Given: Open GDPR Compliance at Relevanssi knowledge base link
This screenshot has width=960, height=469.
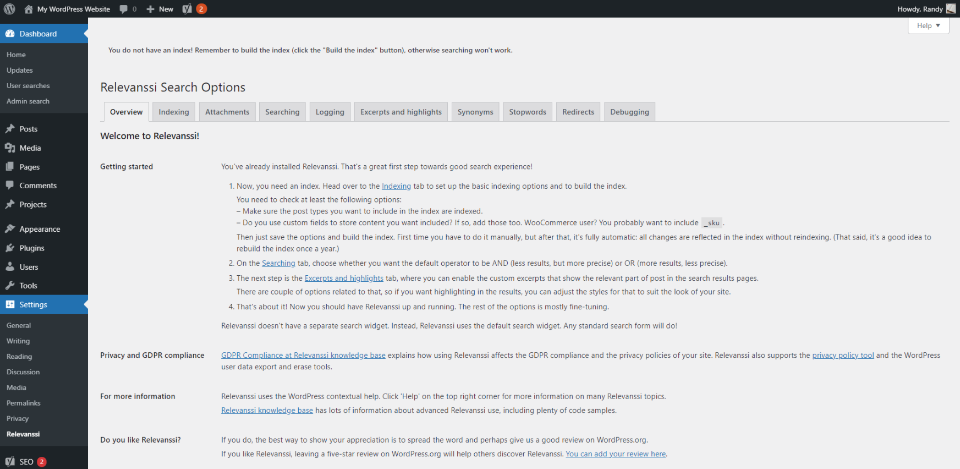Looking at the screenshot, I should [303, 355].
